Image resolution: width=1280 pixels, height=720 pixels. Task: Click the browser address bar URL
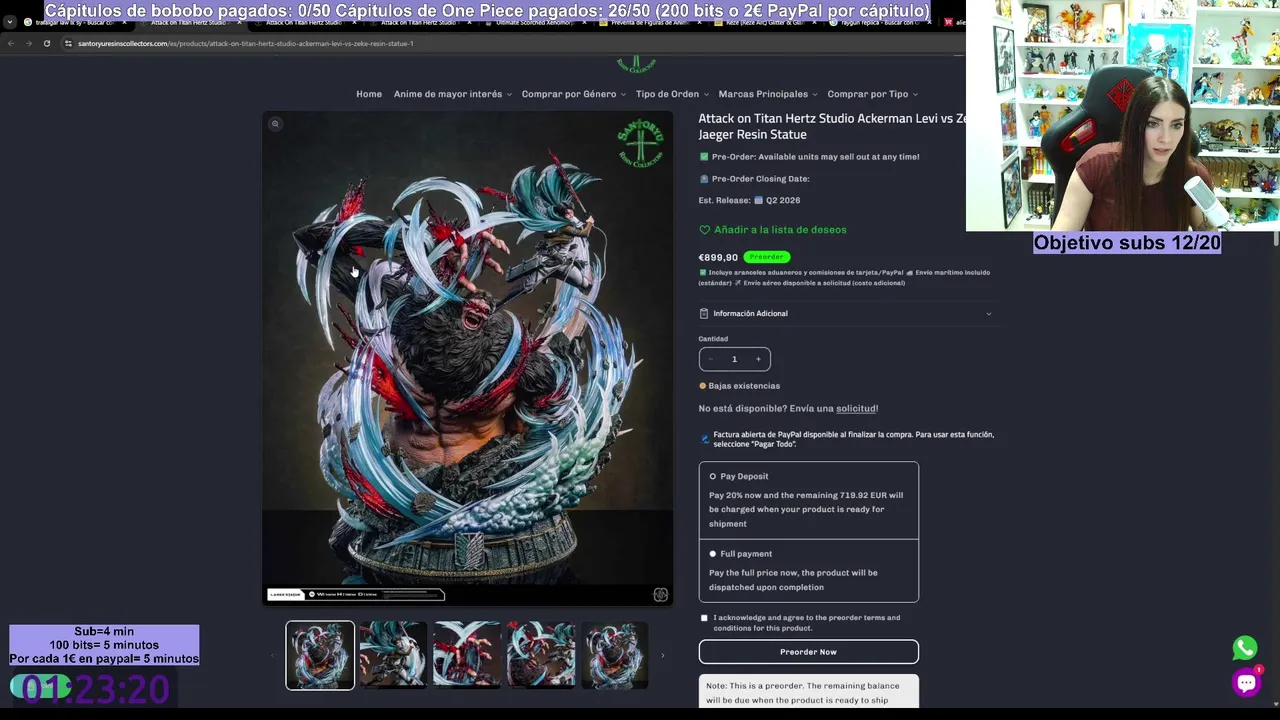click(x=246, y=43)
